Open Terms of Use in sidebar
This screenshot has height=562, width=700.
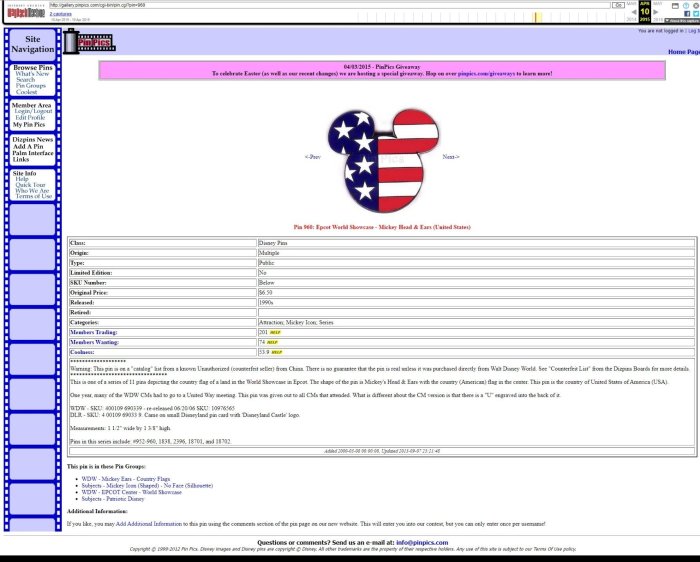[x=33, y=196]
